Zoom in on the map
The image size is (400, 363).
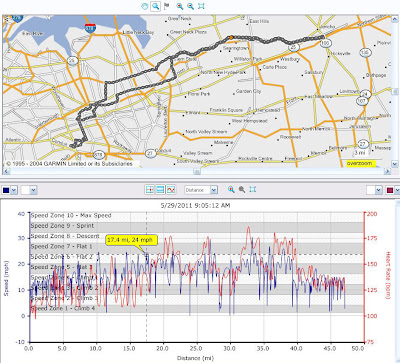point(180,6)
